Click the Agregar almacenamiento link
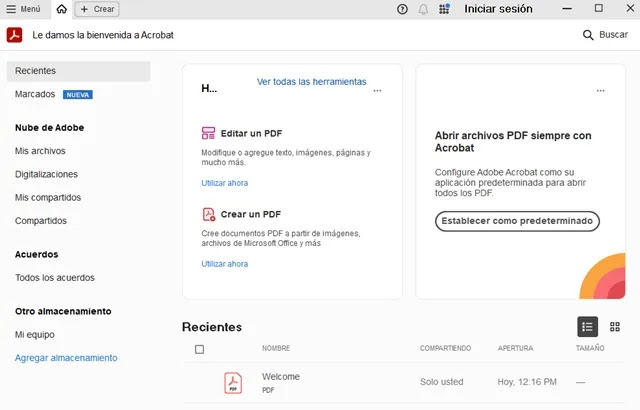640x410 pixels. [x=66, y=358]
